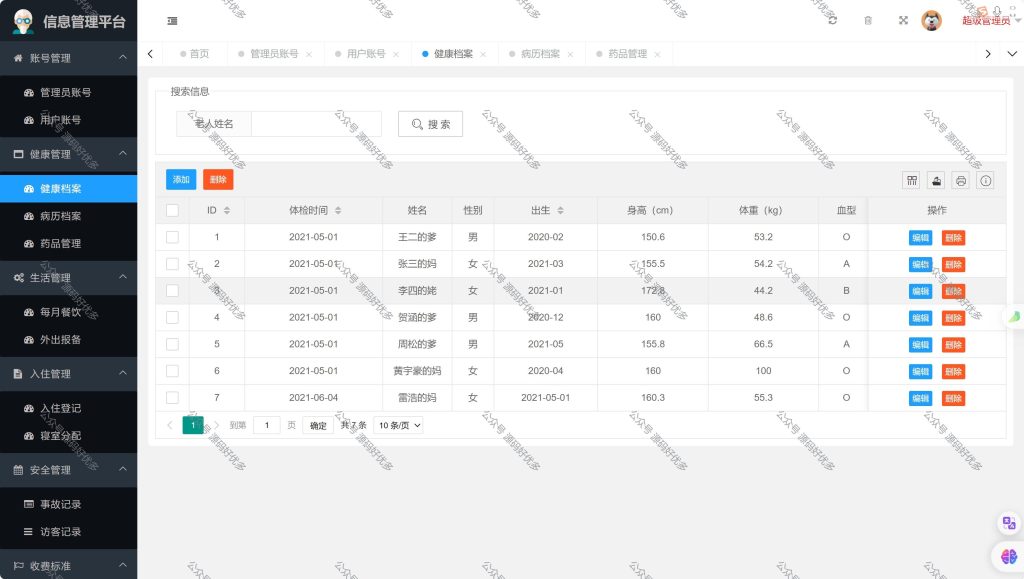The height and width of the screenshot is (579, 1024).
Task: Sort by 体检时间 column arrows
Action: coord(338,210)
